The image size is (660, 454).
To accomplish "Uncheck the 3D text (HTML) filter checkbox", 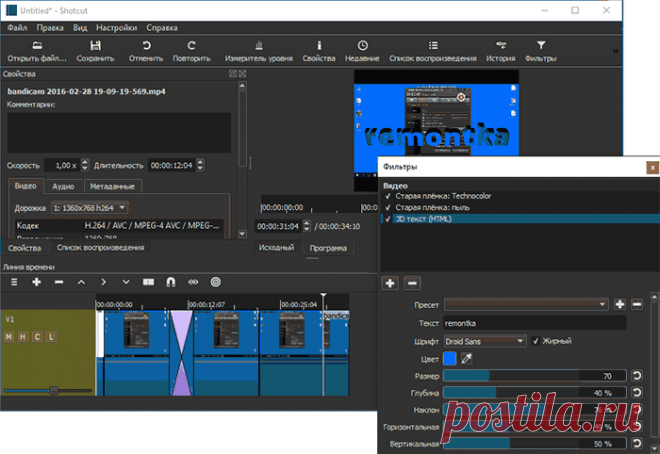I will 388,219.
